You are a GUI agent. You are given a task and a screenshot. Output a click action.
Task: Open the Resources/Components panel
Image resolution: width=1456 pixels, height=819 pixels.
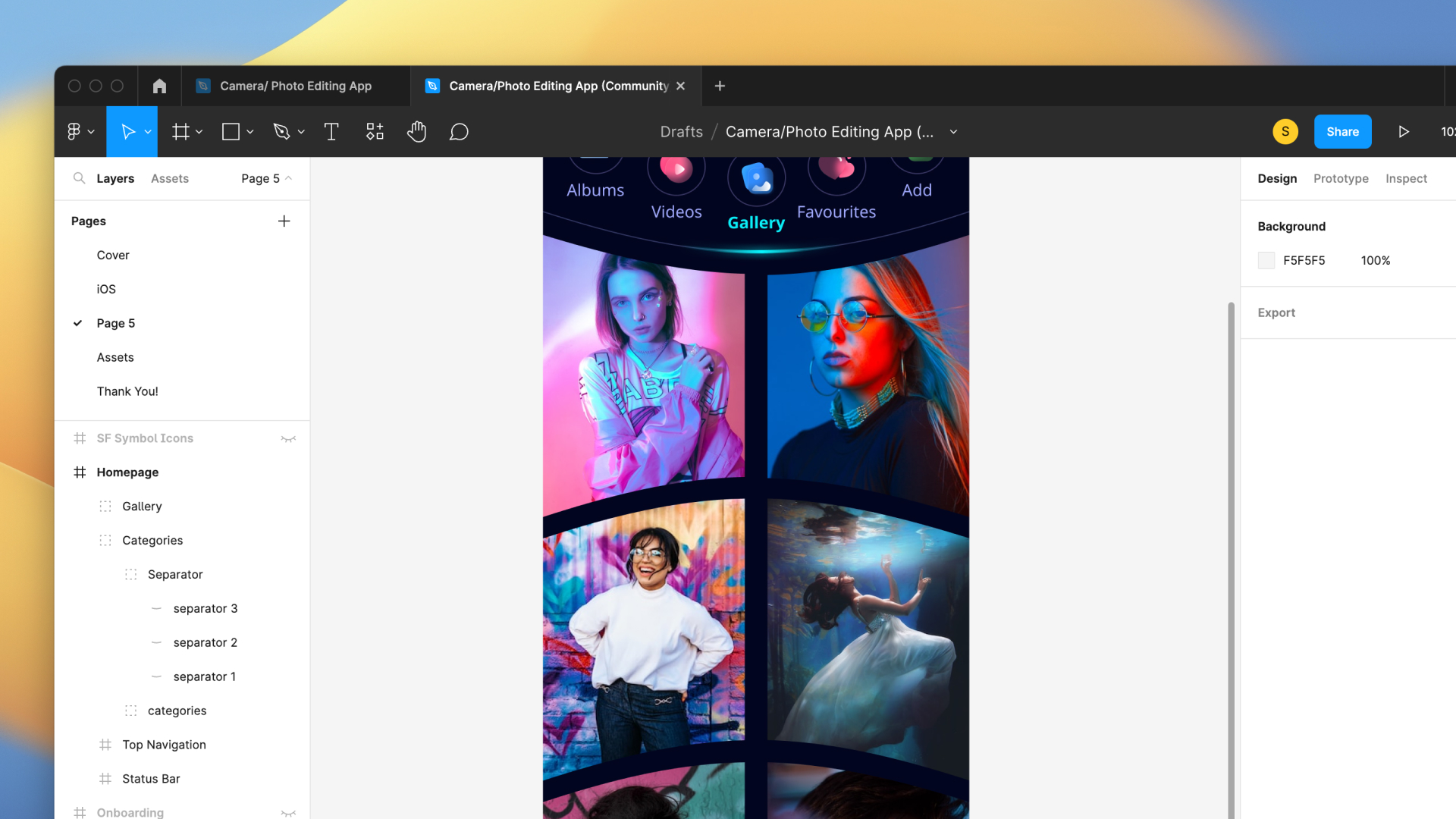click(374, 131)
